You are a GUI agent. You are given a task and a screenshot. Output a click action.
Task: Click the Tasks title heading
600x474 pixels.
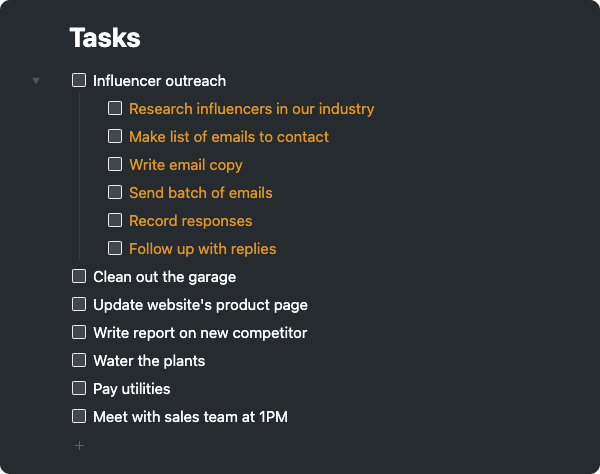point(104,39)
